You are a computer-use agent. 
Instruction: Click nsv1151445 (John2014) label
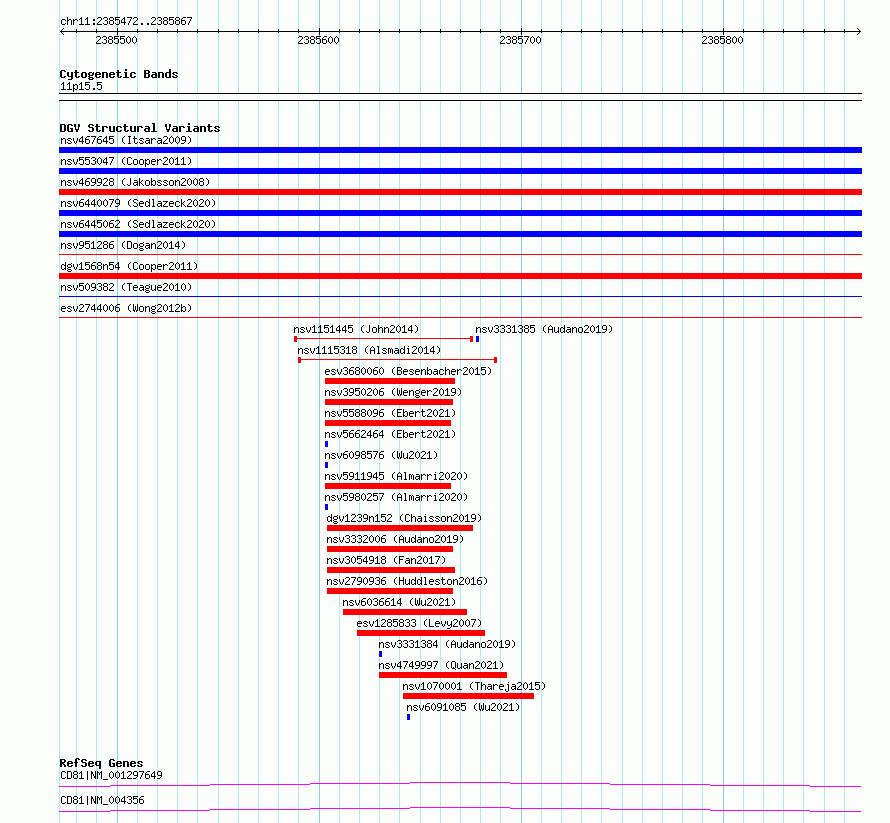coord(356,329)
